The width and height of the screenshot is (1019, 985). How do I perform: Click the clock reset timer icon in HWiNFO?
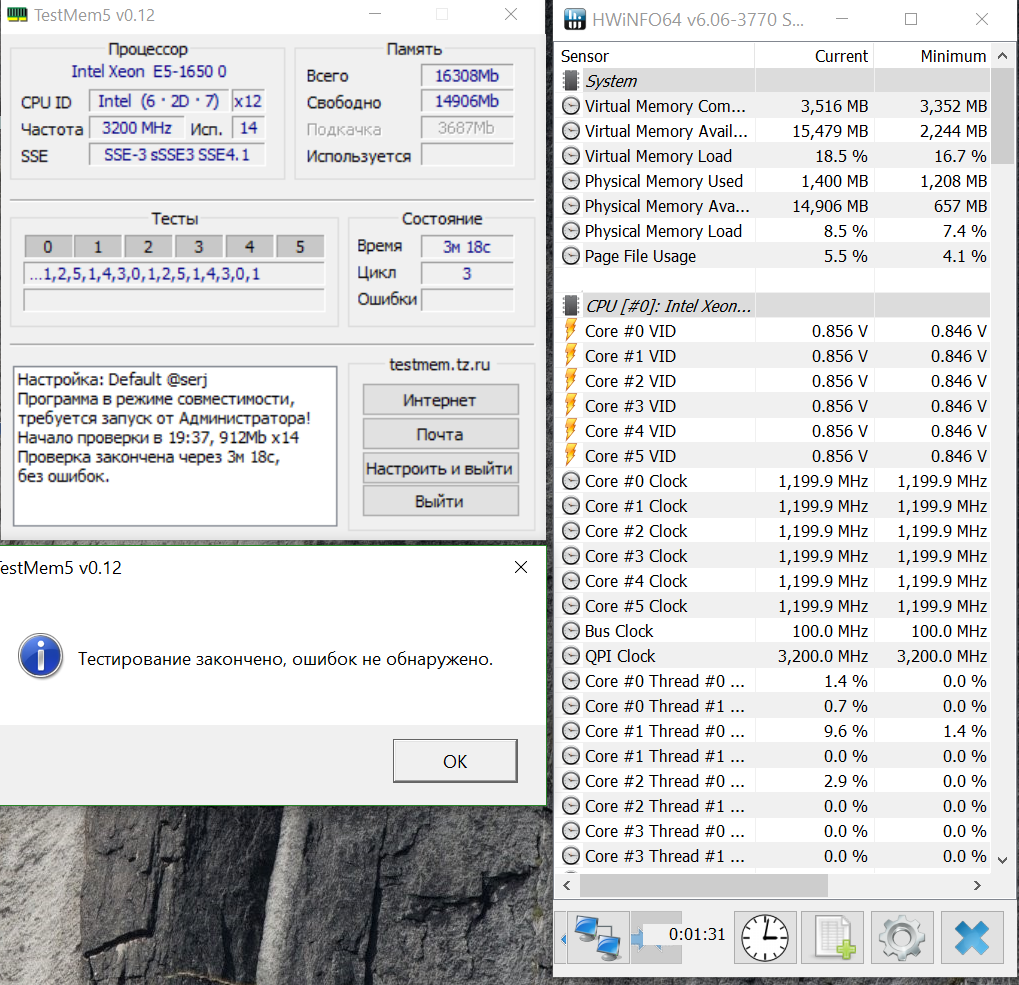765,938
